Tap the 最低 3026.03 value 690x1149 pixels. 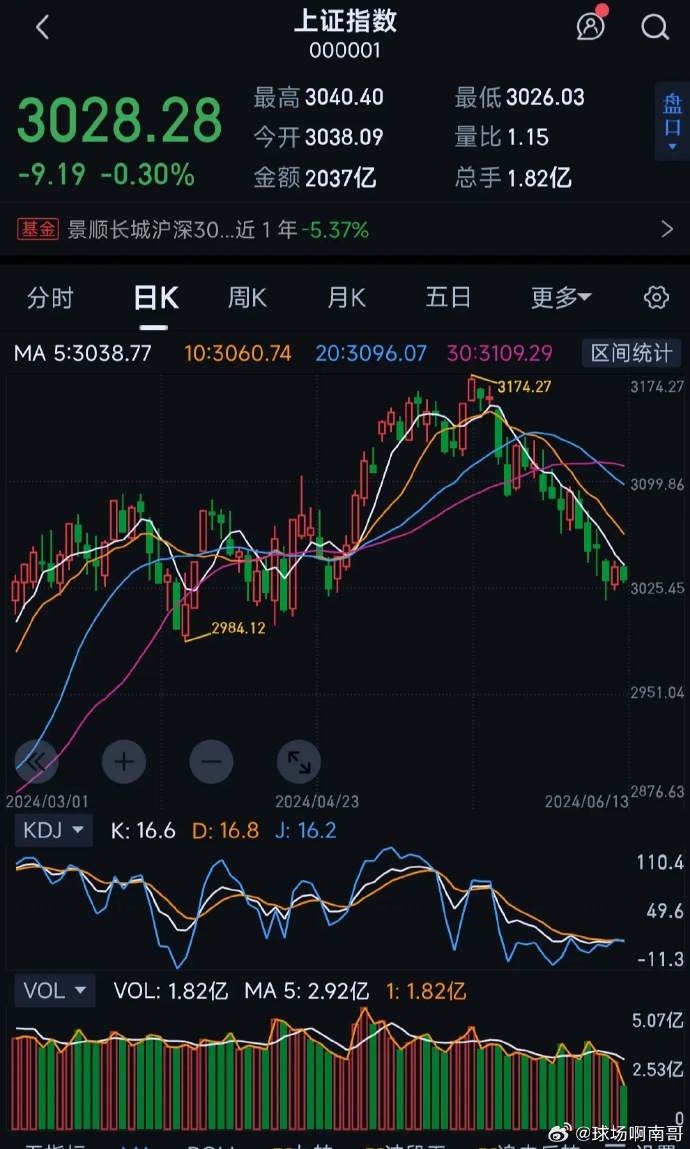click(520, 97)
